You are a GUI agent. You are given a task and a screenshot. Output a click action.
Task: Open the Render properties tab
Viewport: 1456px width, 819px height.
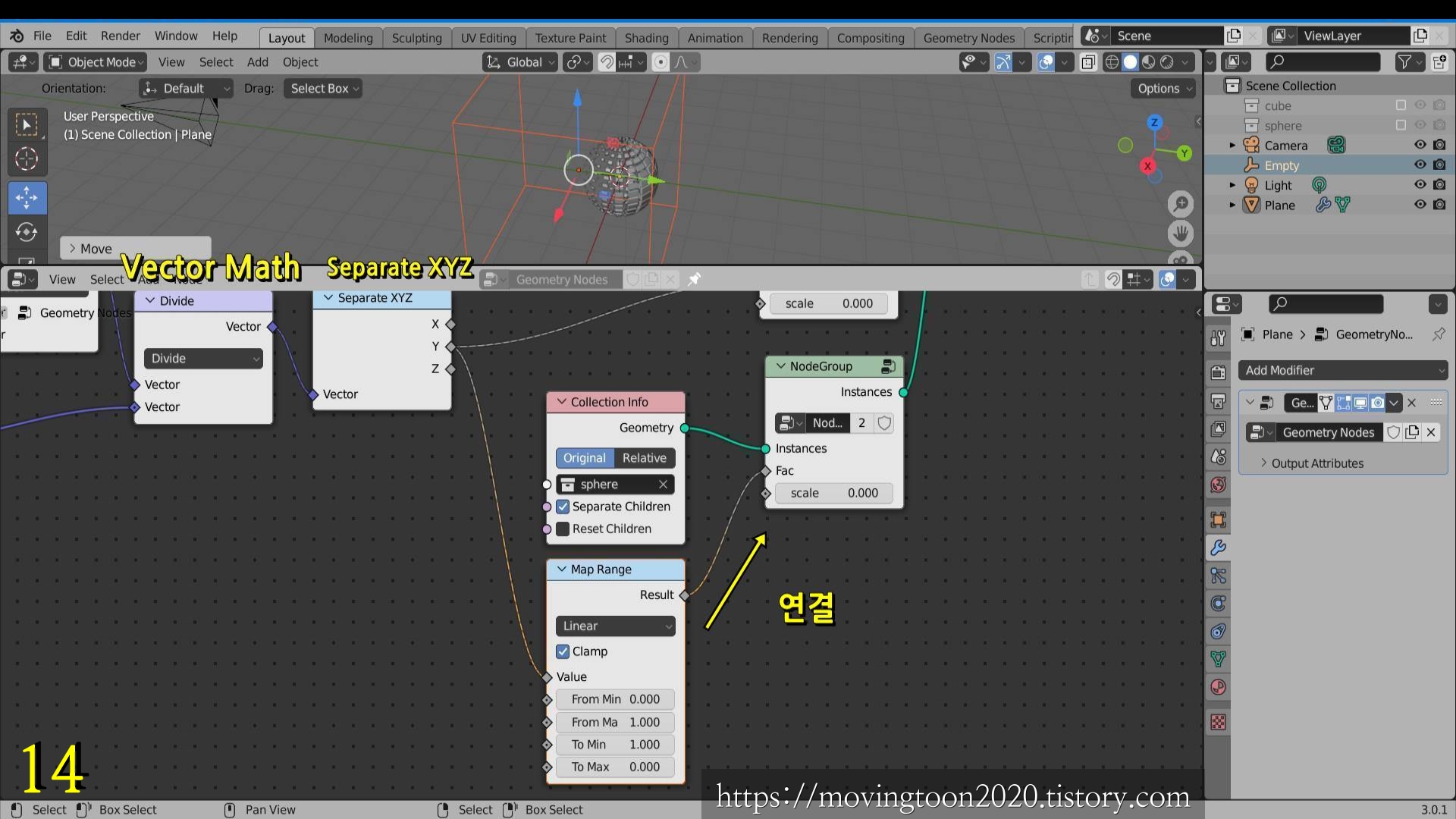[1219, 372]
